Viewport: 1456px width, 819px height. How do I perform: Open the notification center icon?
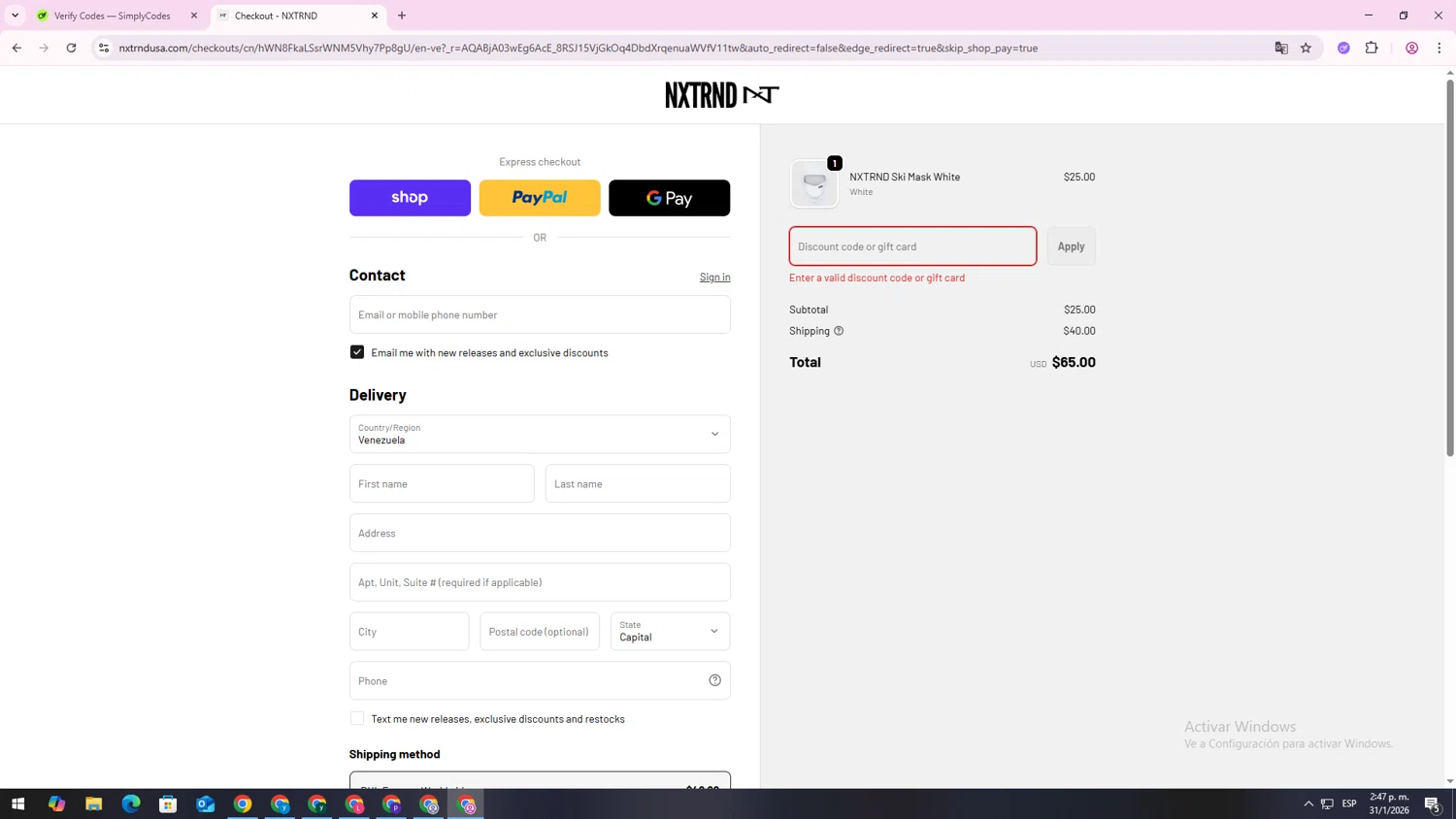click(x=1432, y=803)
